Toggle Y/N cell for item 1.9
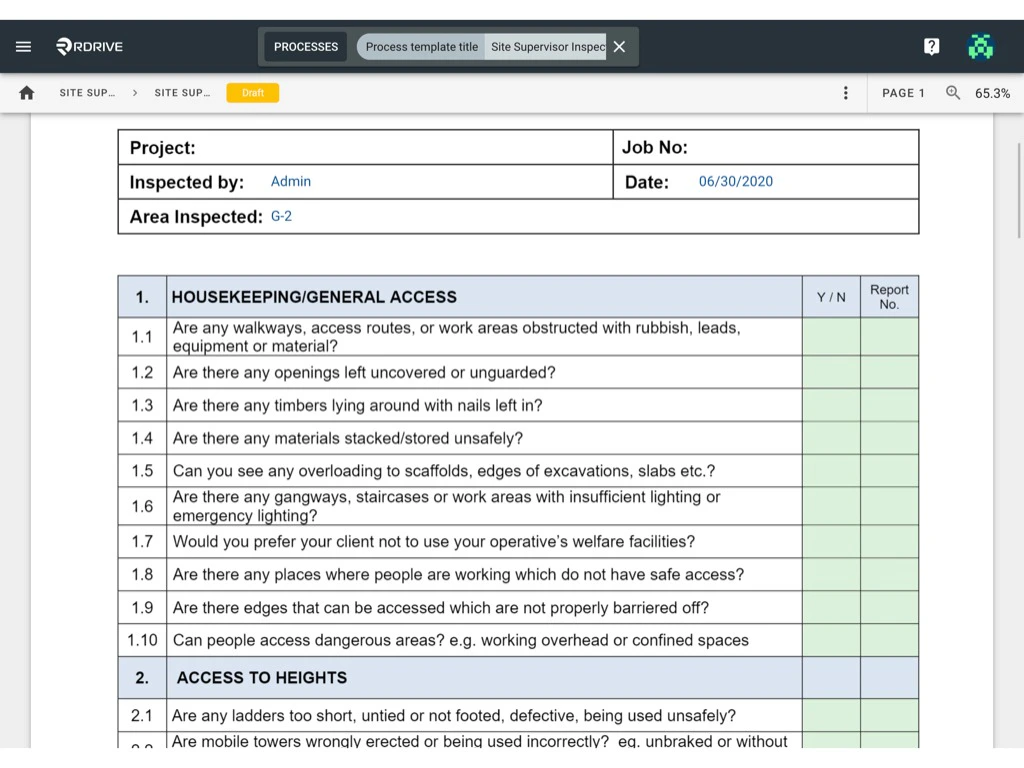The width and height of the screenshot is (1024, 768). coord(831,607)
